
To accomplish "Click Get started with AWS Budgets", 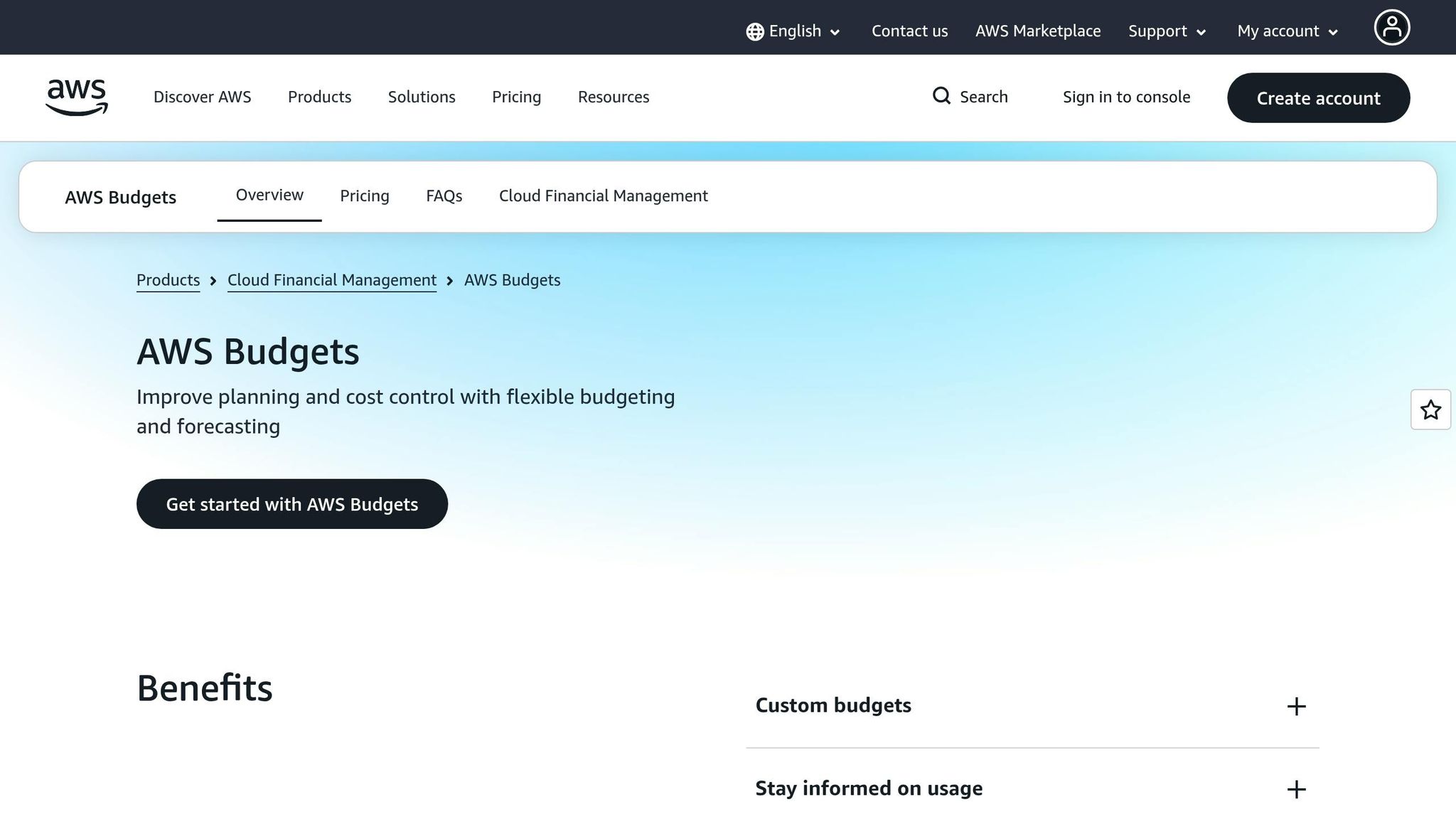I will click(x=291, y=503).
